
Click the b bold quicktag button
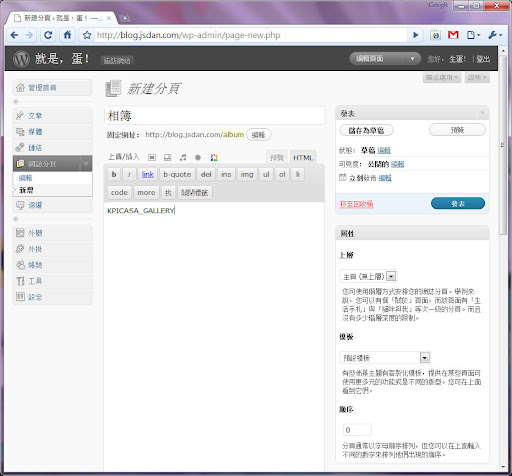pos(114,174)
